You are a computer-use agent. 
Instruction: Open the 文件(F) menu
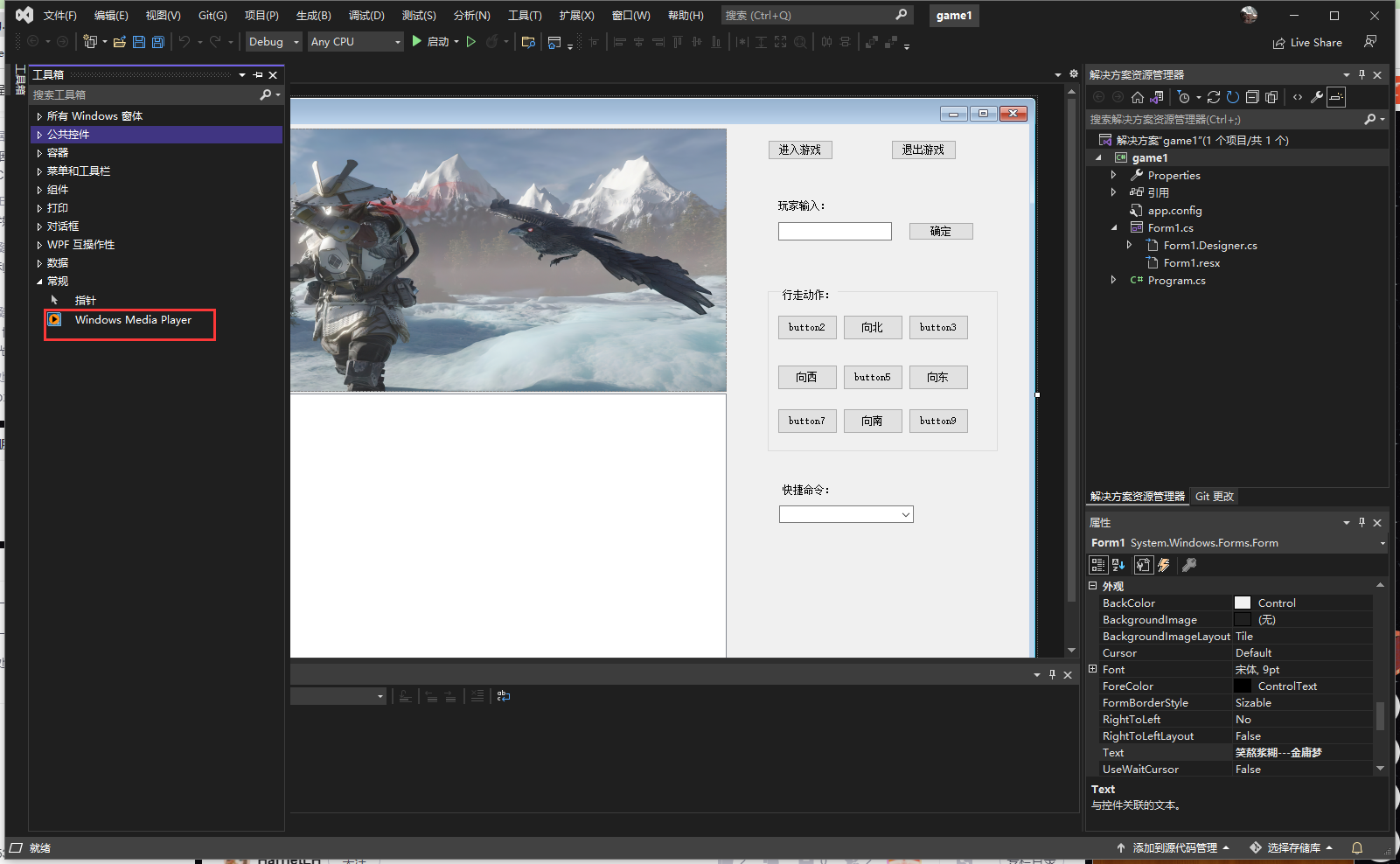tap(60, 16)
